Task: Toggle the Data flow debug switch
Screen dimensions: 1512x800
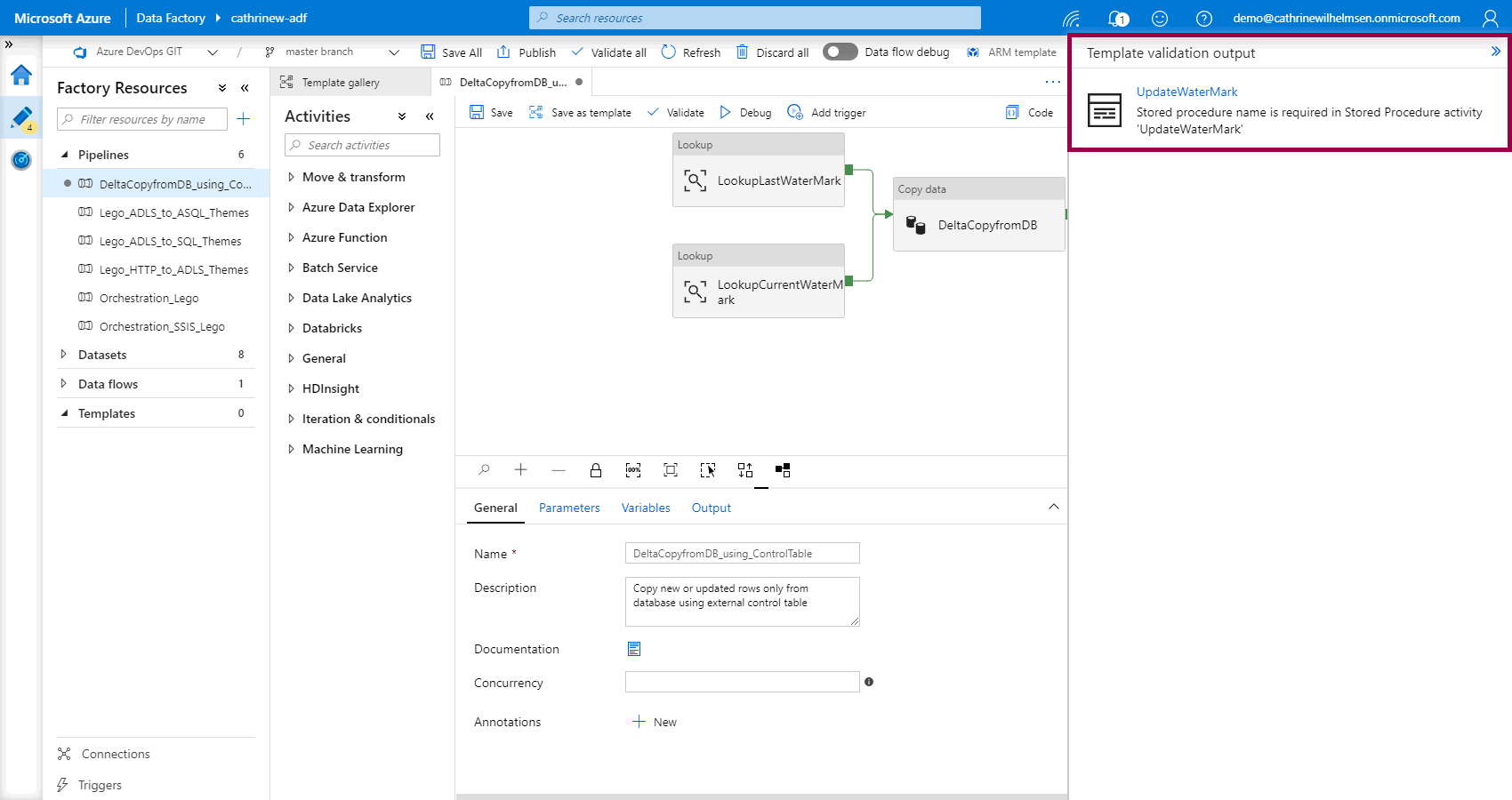Action: [840, 52]
